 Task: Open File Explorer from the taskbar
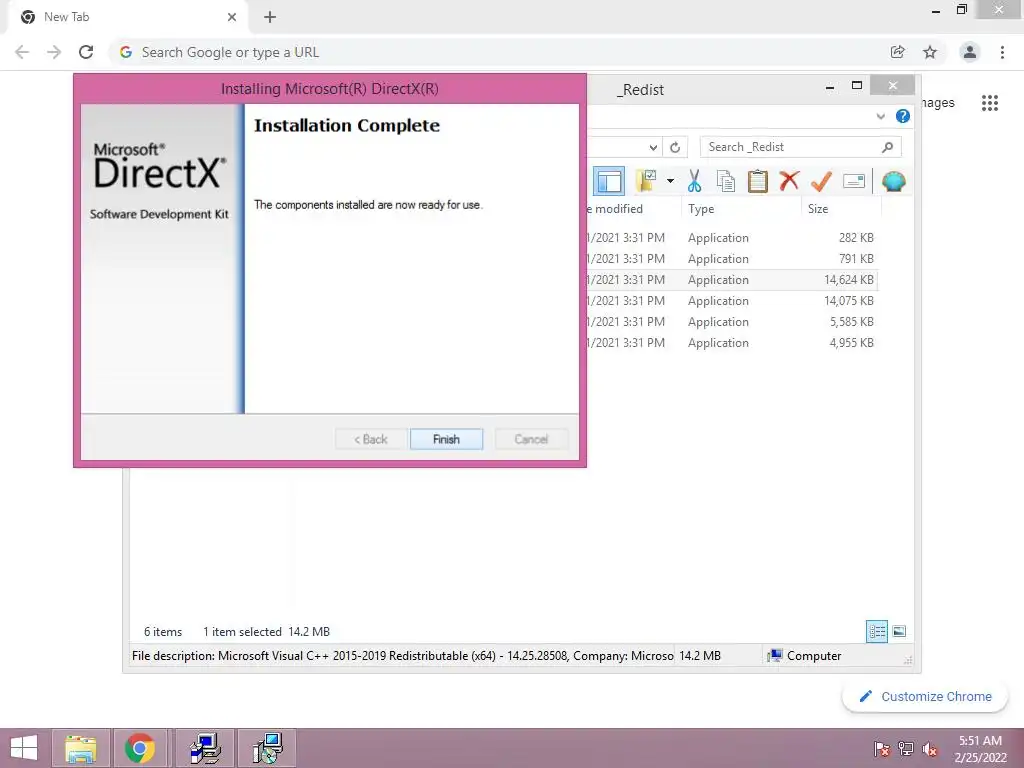click(81, 748)
